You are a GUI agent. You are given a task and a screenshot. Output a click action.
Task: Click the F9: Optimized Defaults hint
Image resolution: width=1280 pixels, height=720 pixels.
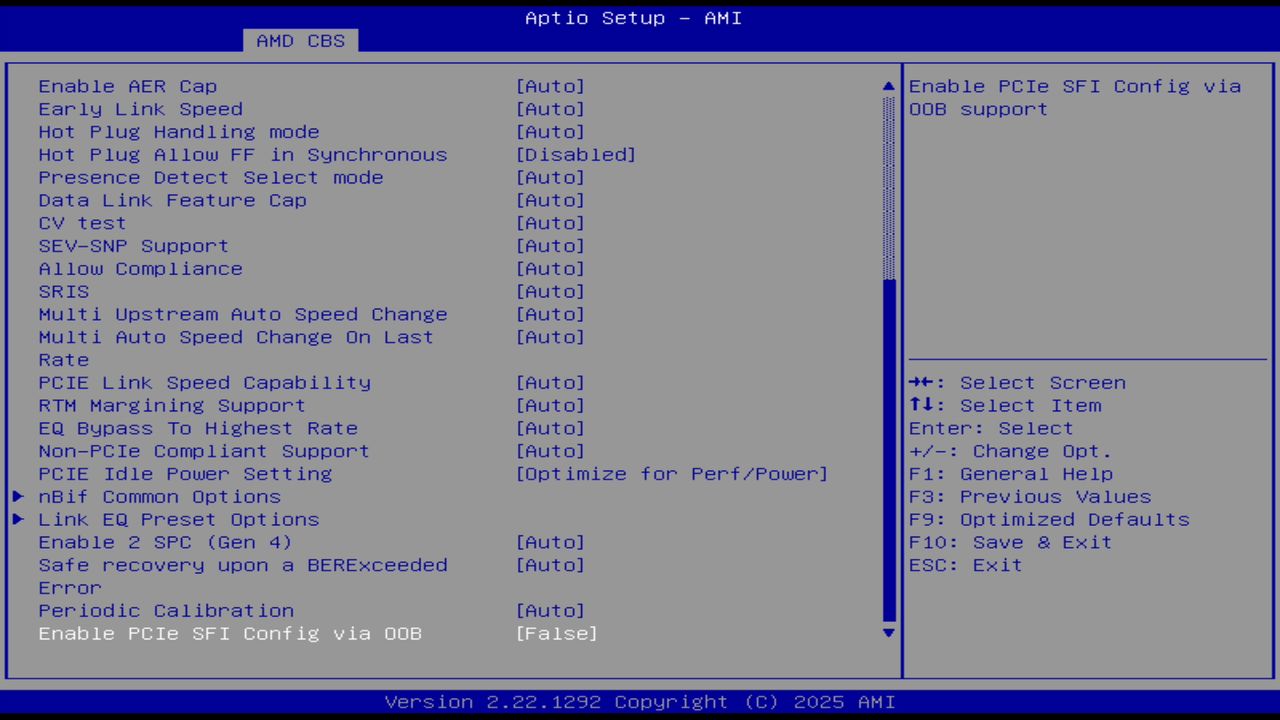[1049, 519]
